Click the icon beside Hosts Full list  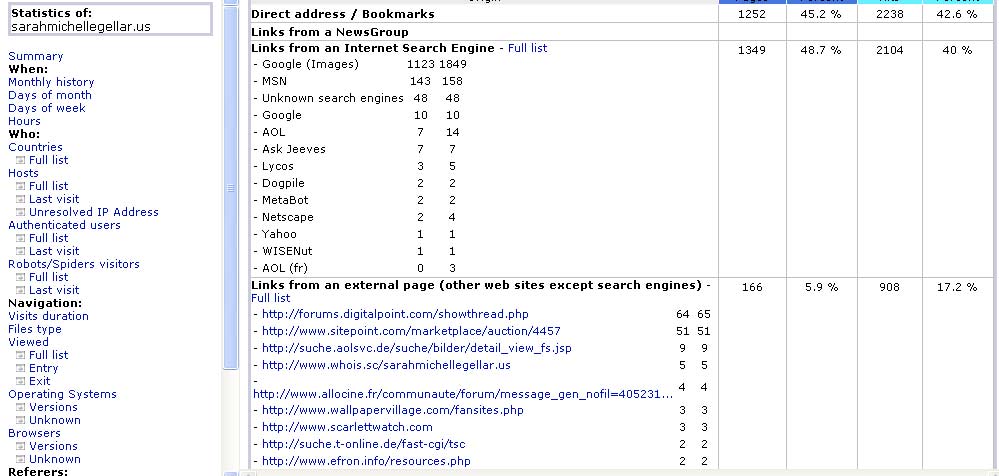point(20,186)
